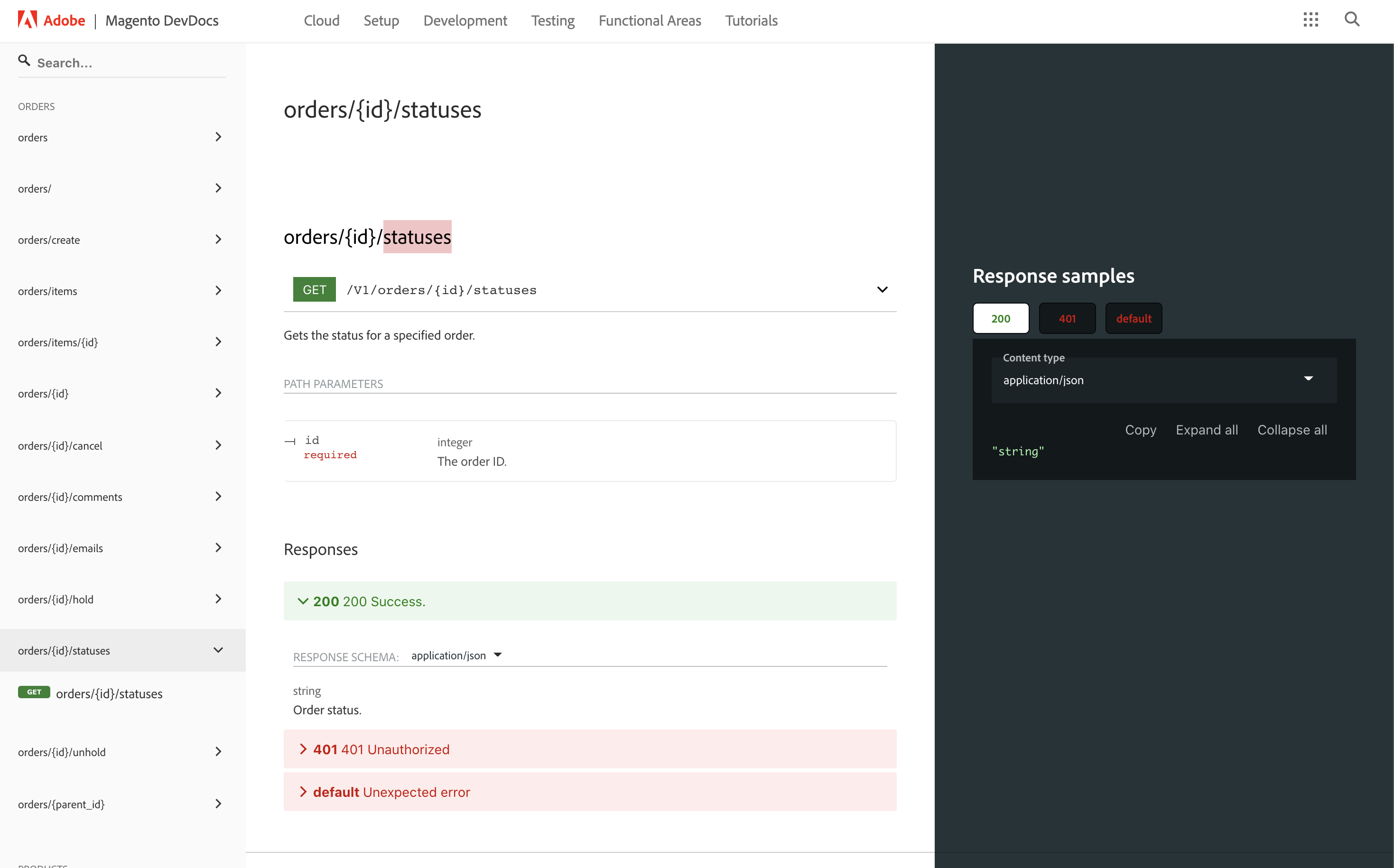The height and width of the screenshot is (868, 1394).
Task: Open orders/{id}/hold in the sidebar
Action: click(55, 599)
